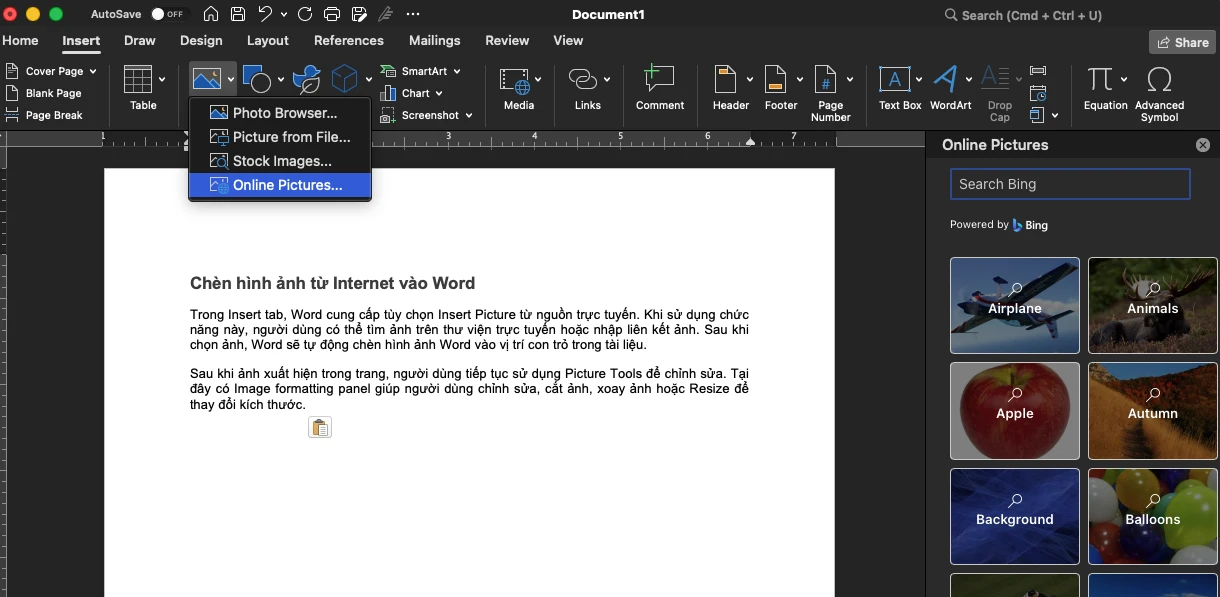Select the Apple picture category thumbnail
The width and height of the screenshot is (1220, 597).
tap(1014, 411)
